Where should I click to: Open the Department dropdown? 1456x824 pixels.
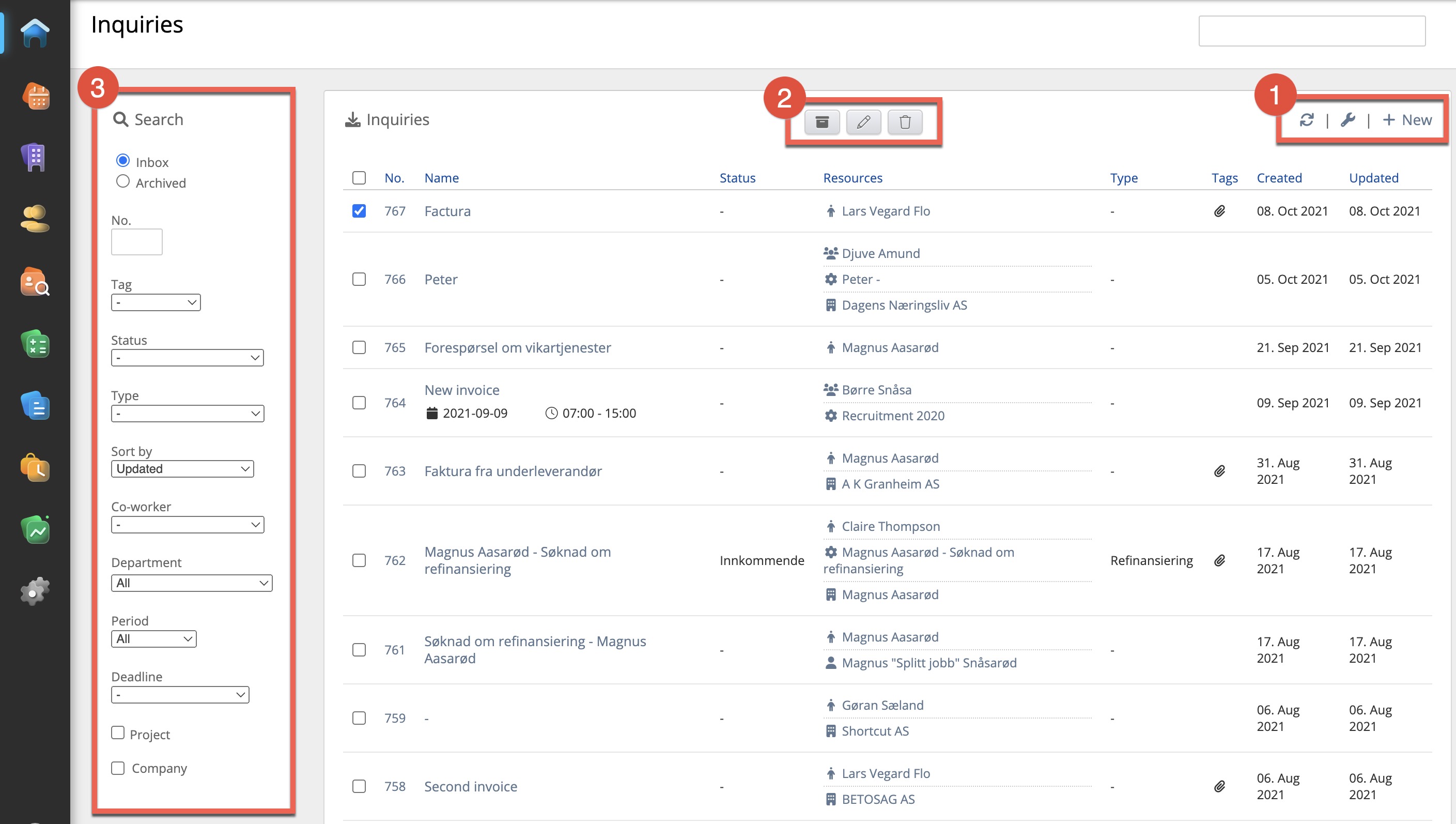pos(191,583)
